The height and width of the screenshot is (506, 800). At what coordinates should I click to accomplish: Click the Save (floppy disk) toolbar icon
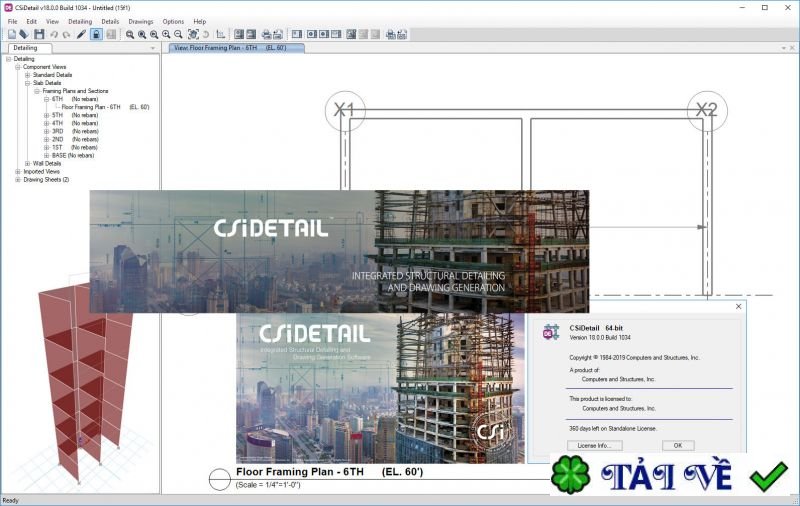tap(39, 34)
